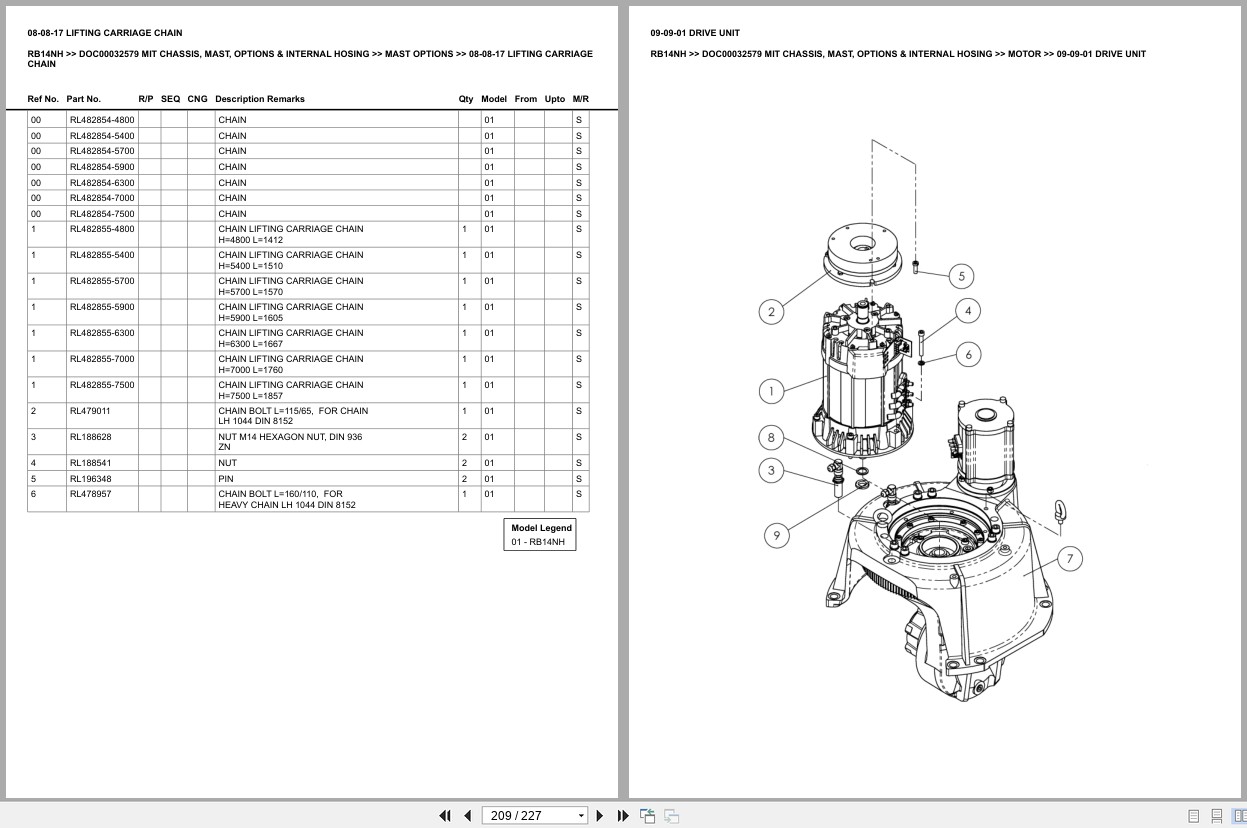Viewport: 1247px width, 828px height.
Task: Click the PIN description cell
Action: click(x=336, y=479)
